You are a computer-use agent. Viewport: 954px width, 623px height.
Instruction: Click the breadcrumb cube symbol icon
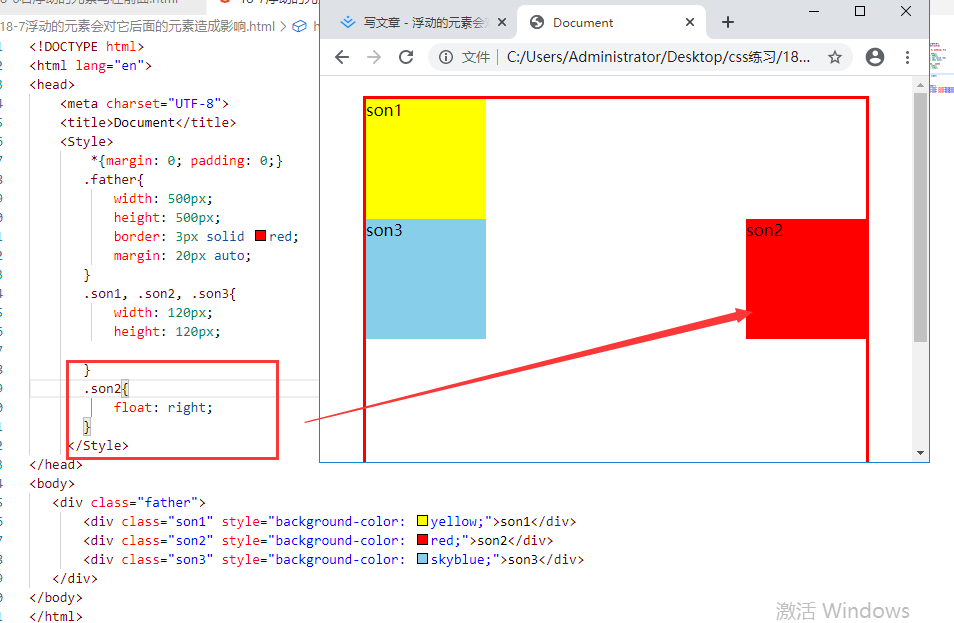click(x=299, y=26)
